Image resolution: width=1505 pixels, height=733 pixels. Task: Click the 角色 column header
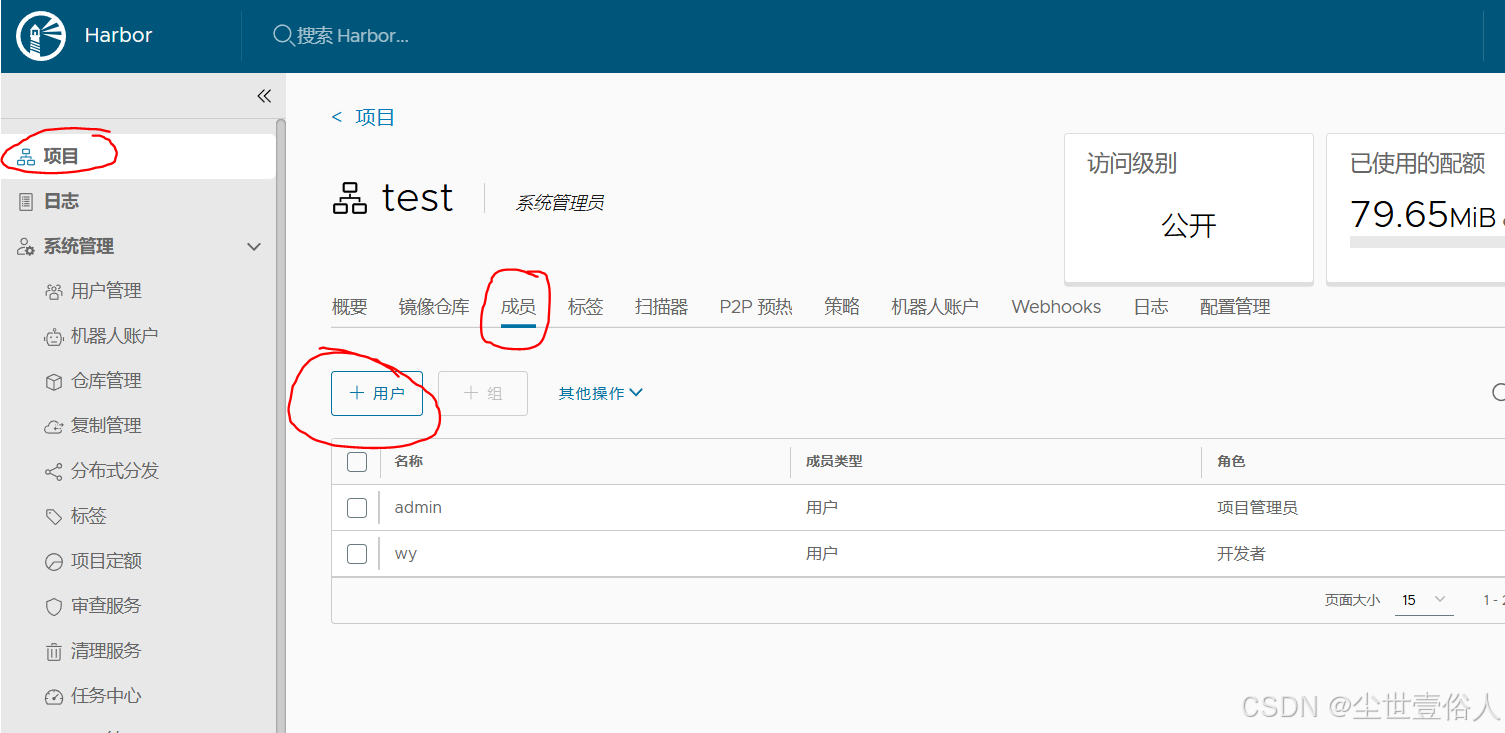[x=1231, y=462]
